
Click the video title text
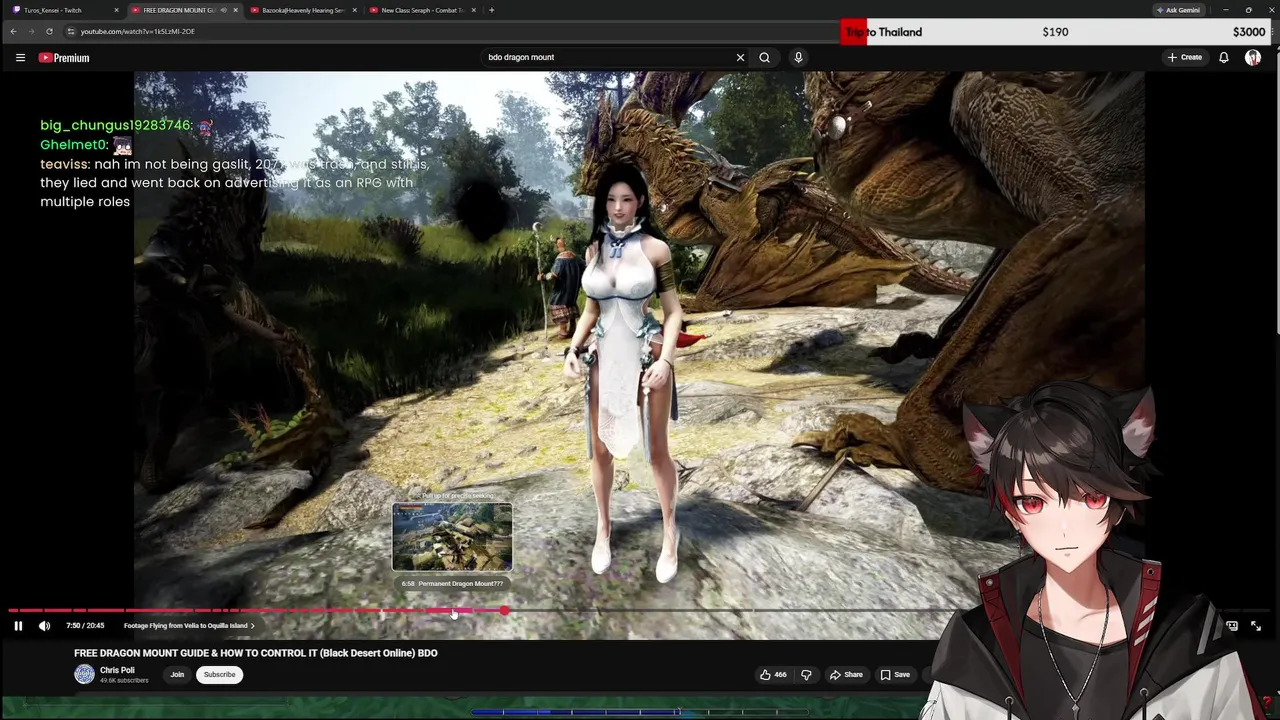(256, 653)
